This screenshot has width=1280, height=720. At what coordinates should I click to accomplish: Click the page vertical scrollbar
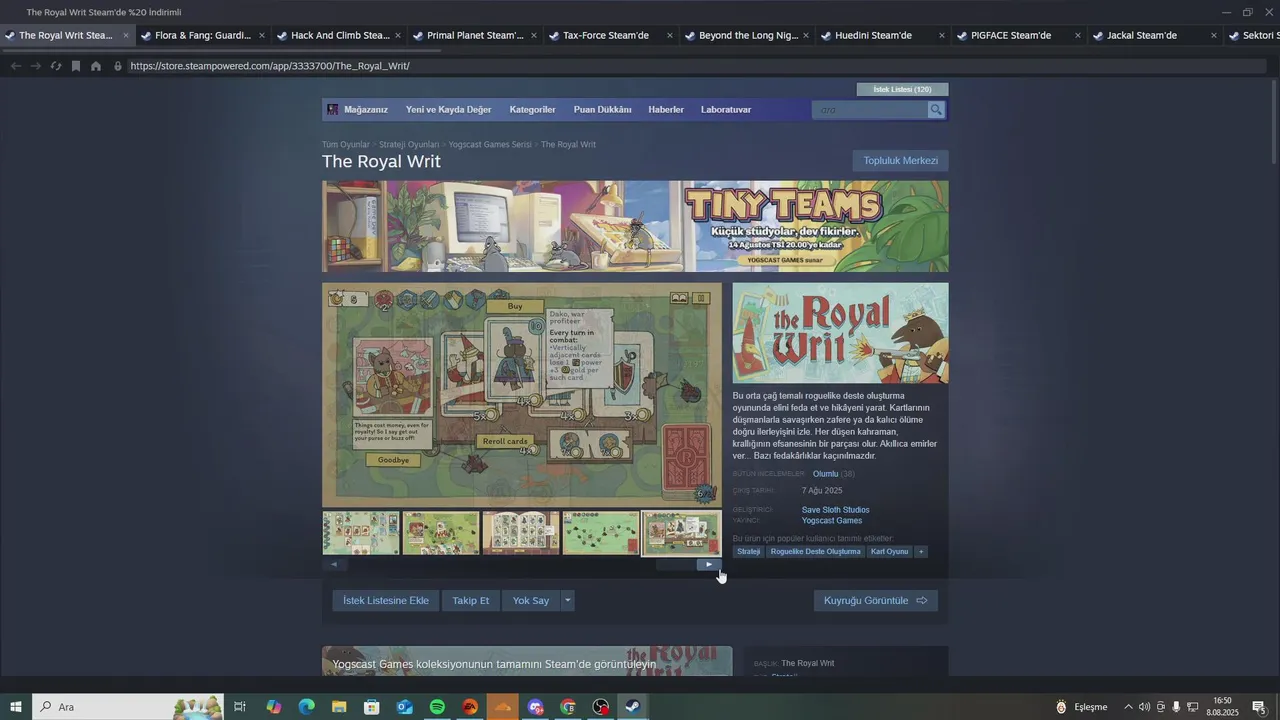point(1273,120)
